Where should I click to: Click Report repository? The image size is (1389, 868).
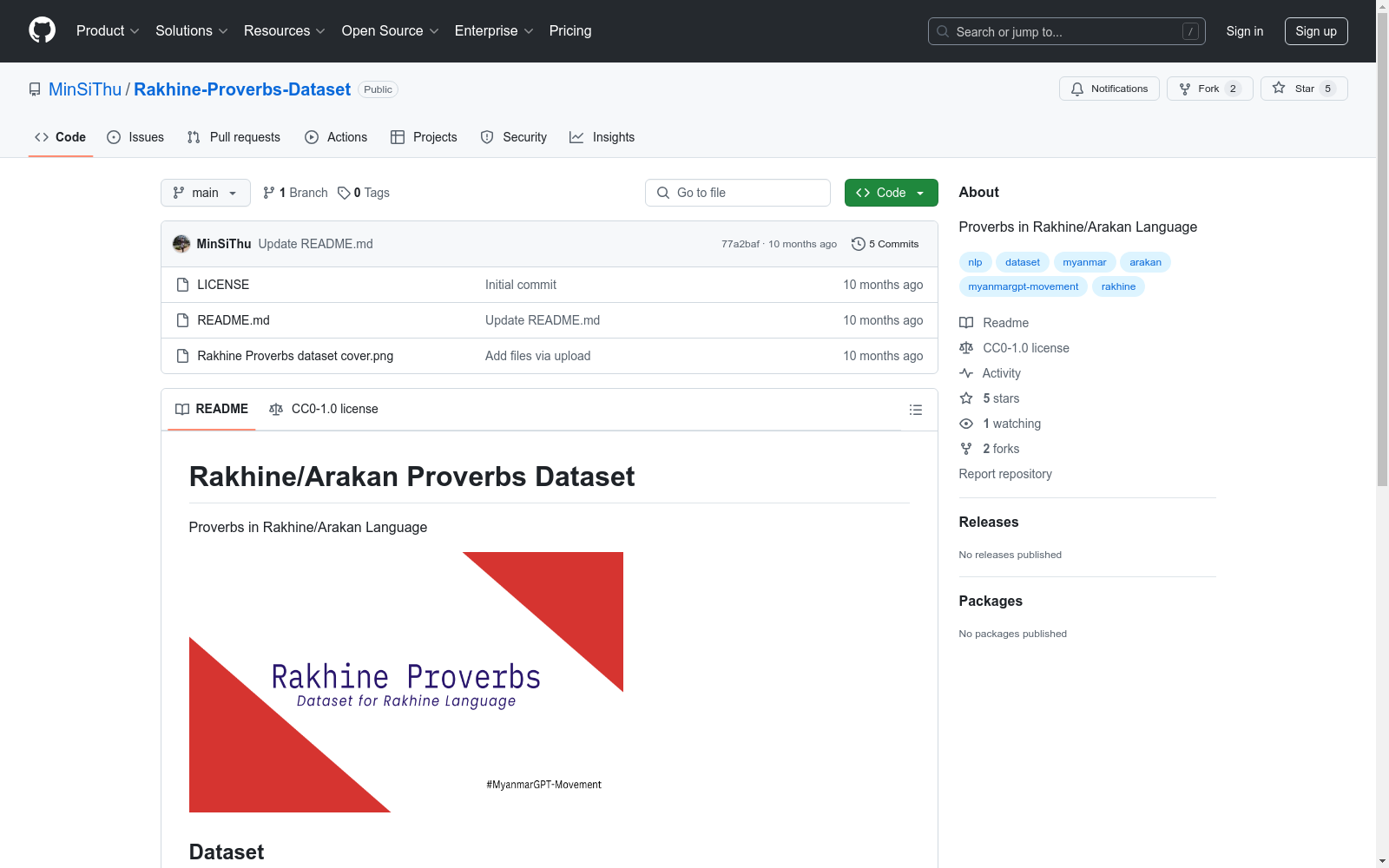(x=1005, y=474)
